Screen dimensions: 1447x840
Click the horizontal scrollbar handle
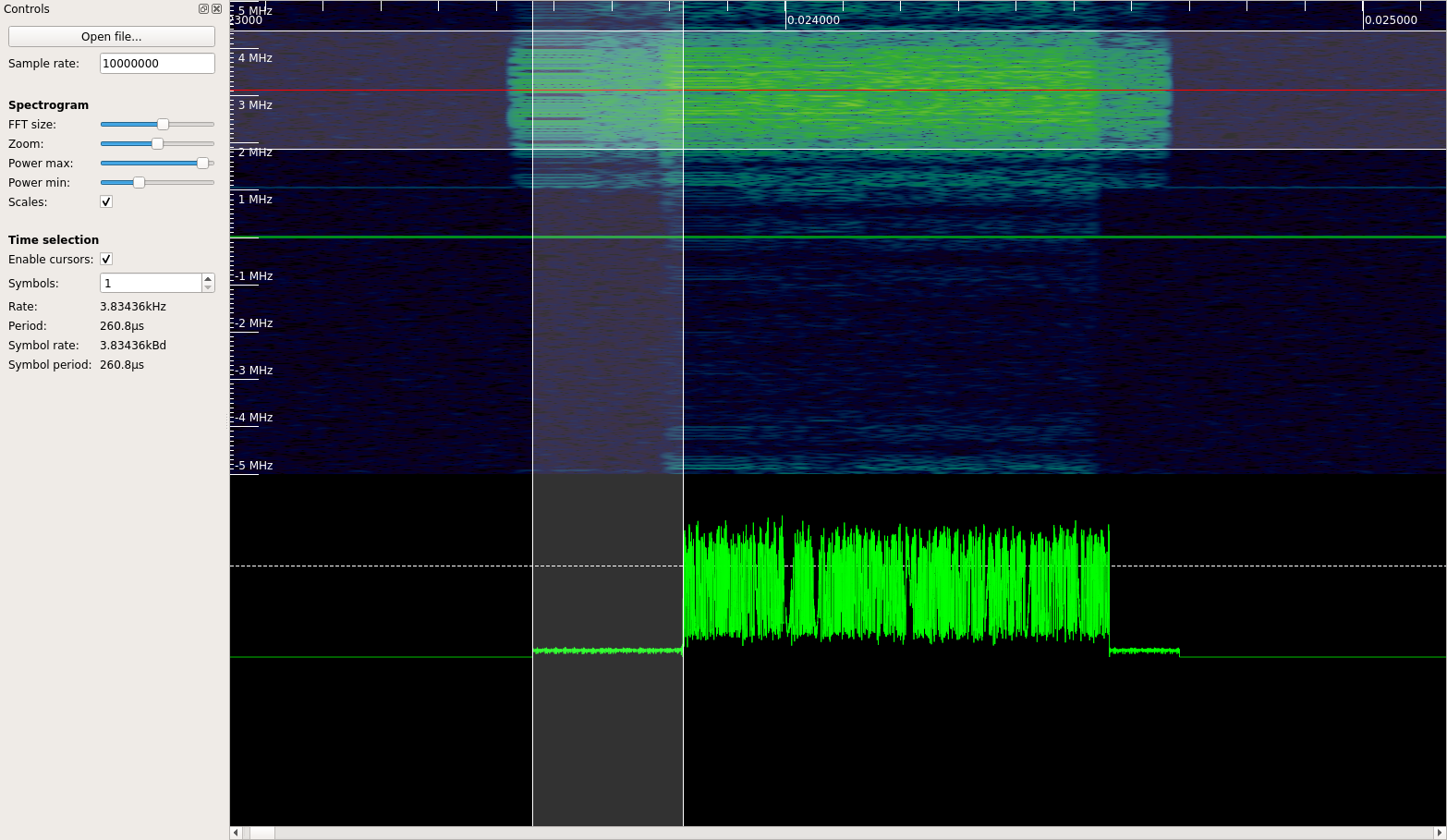point(262,833)
